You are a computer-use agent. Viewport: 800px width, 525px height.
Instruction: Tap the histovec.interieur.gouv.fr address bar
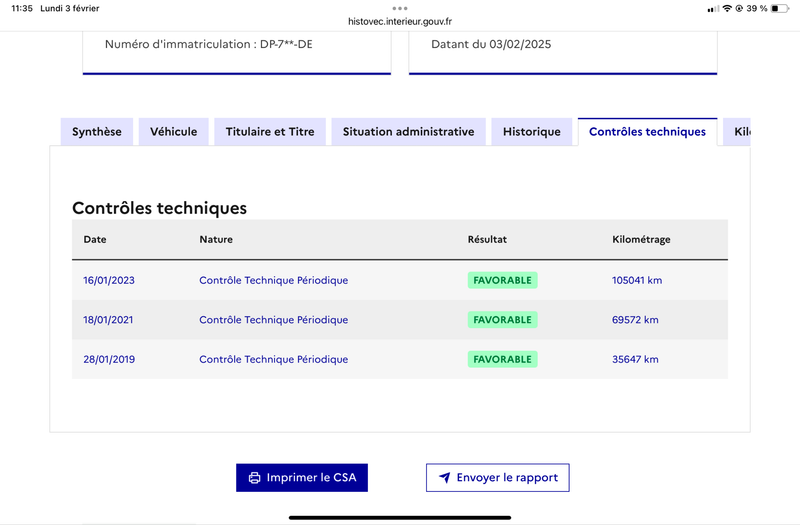click(x=400, y=21)
